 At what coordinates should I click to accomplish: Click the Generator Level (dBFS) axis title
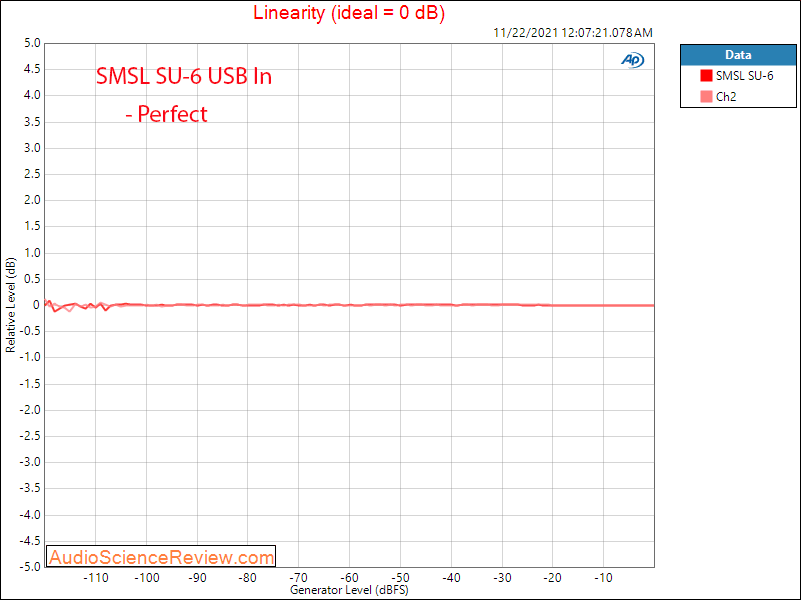349,590
